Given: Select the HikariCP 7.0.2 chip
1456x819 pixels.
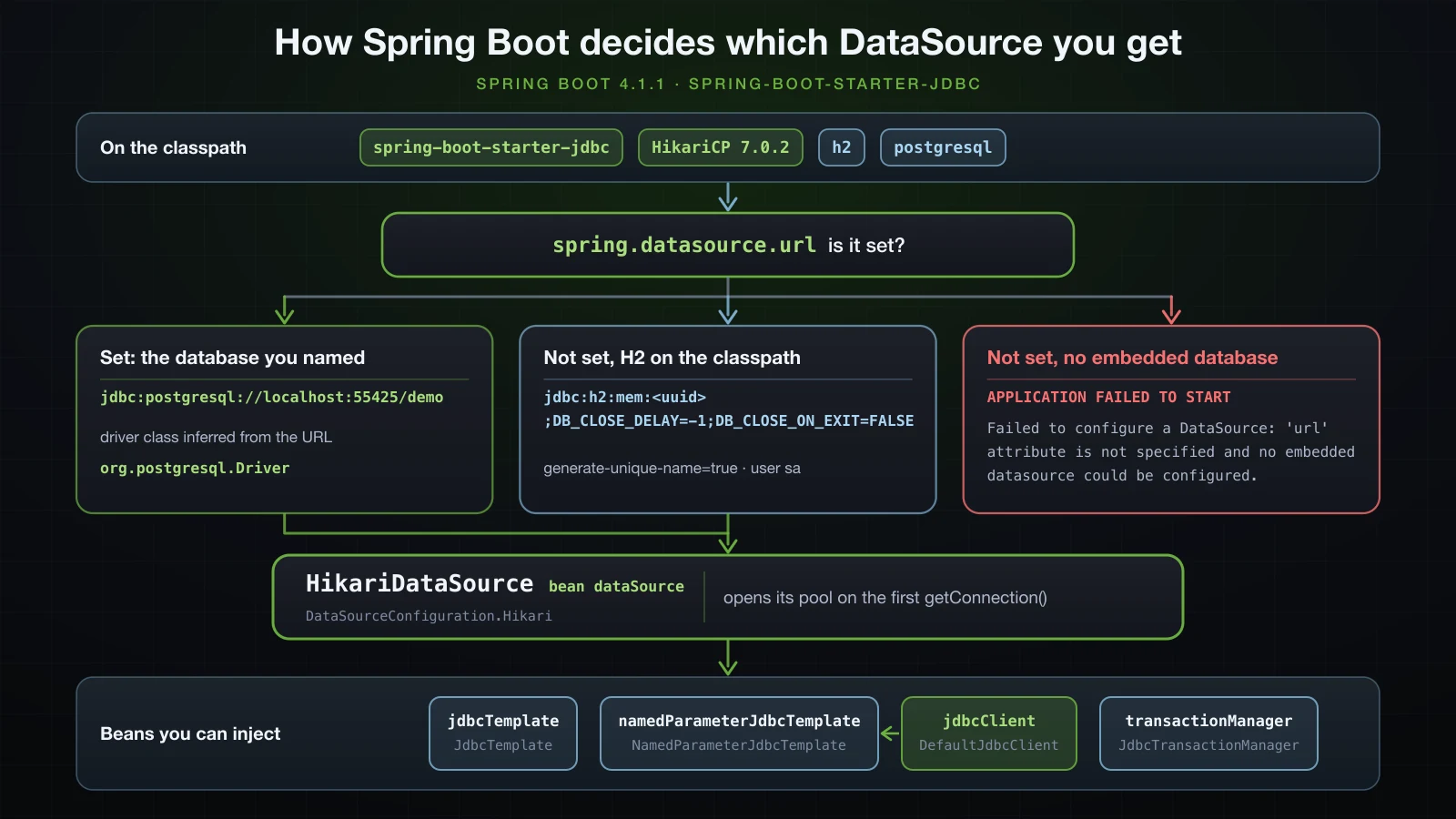Looking at the screenshot, I should click(x=721, y=147).
